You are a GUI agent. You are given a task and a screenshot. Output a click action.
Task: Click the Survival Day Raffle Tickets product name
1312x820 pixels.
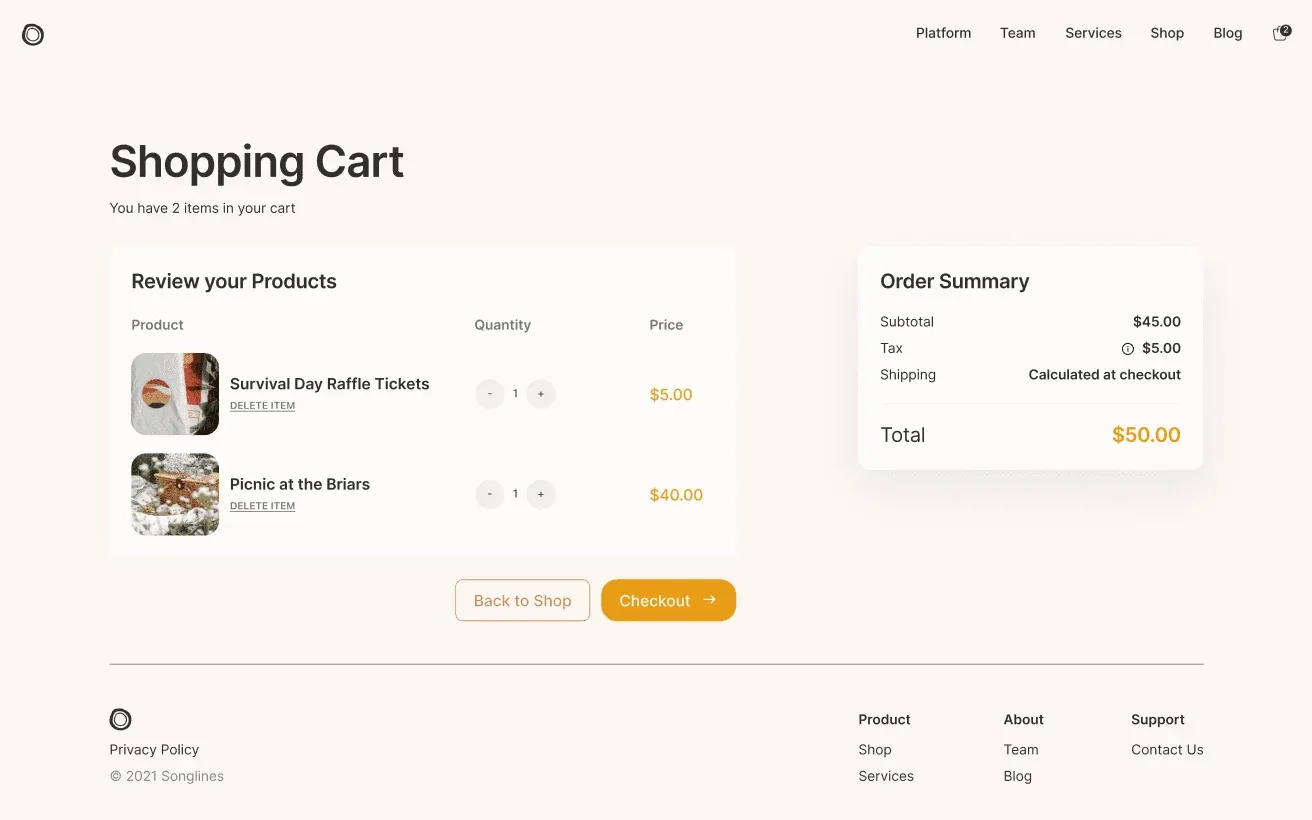pos(330,384)
